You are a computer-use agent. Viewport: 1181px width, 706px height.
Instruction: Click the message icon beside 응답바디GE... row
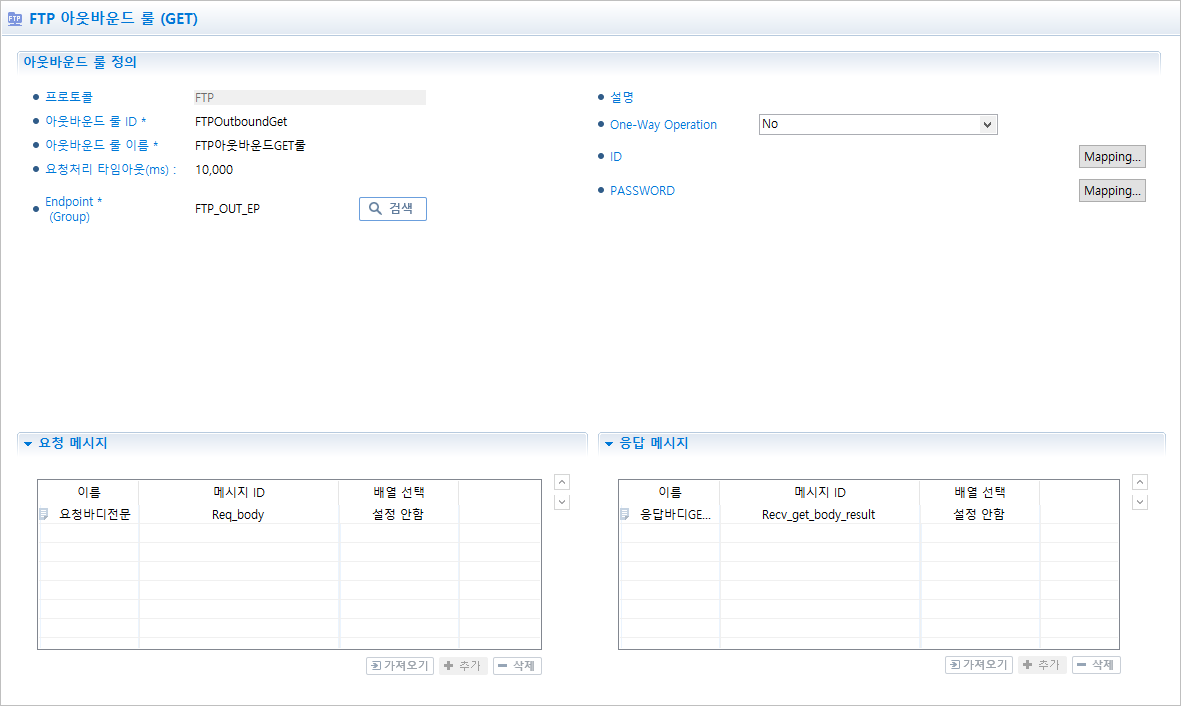[625, 514]
